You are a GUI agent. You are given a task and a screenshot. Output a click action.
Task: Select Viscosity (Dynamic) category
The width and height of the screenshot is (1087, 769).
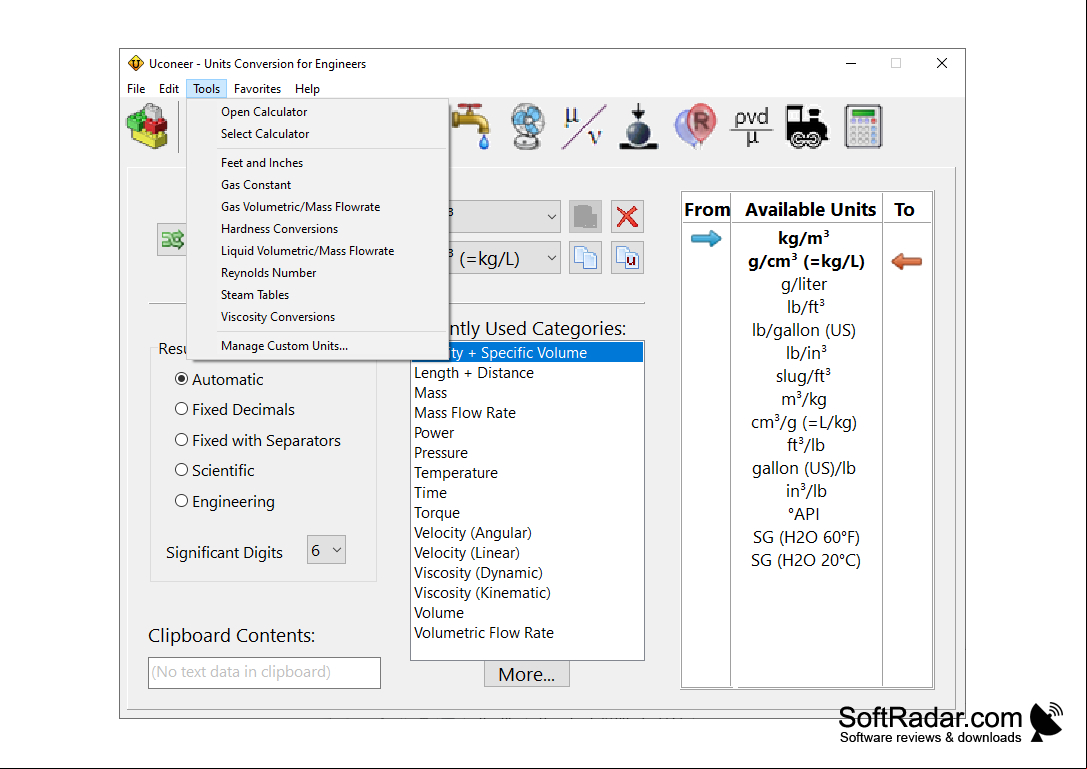pos(527,573)
